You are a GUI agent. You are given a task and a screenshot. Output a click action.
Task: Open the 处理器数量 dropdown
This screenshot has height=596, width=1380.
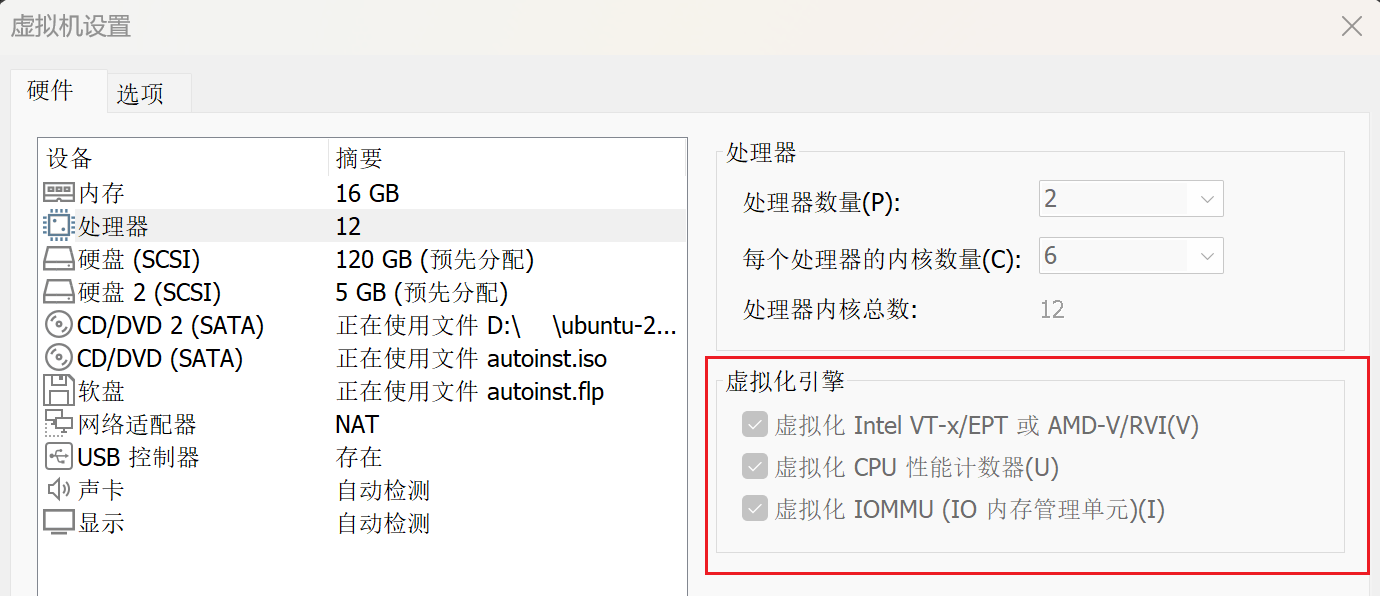[1207, 198]
